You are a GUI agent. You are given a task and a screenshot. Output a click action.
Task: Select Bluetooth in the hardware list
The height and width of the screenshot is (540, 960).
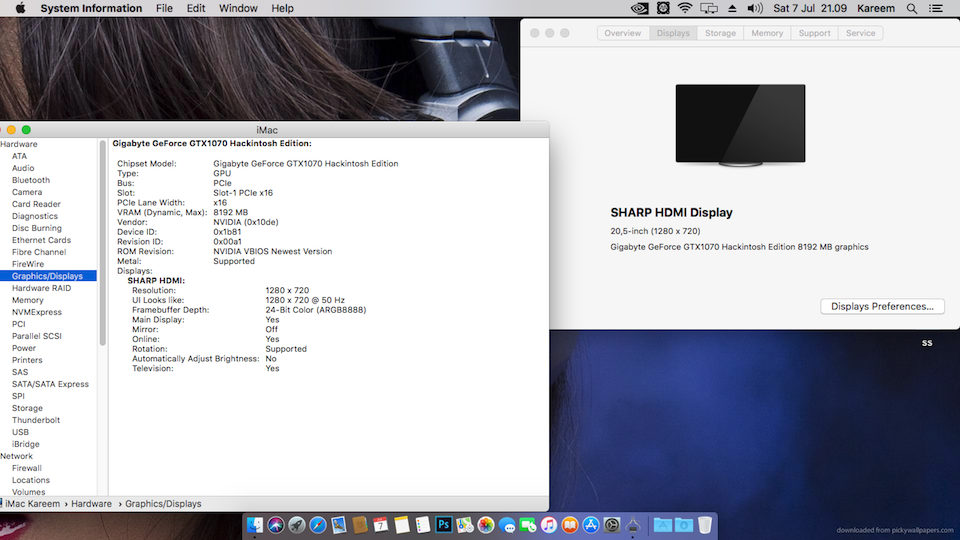tap(31, 180)
